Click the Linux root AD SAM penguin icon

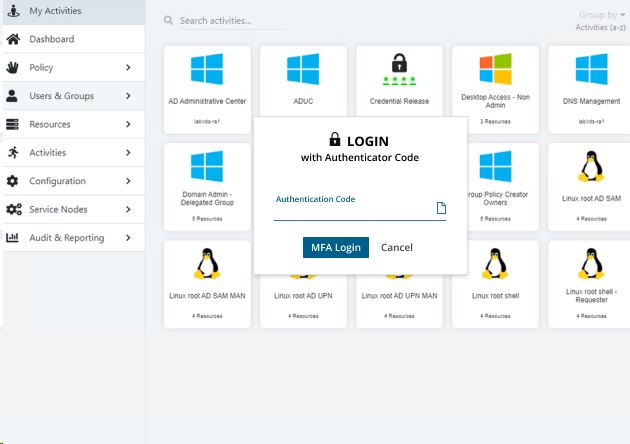pos(591,166)
